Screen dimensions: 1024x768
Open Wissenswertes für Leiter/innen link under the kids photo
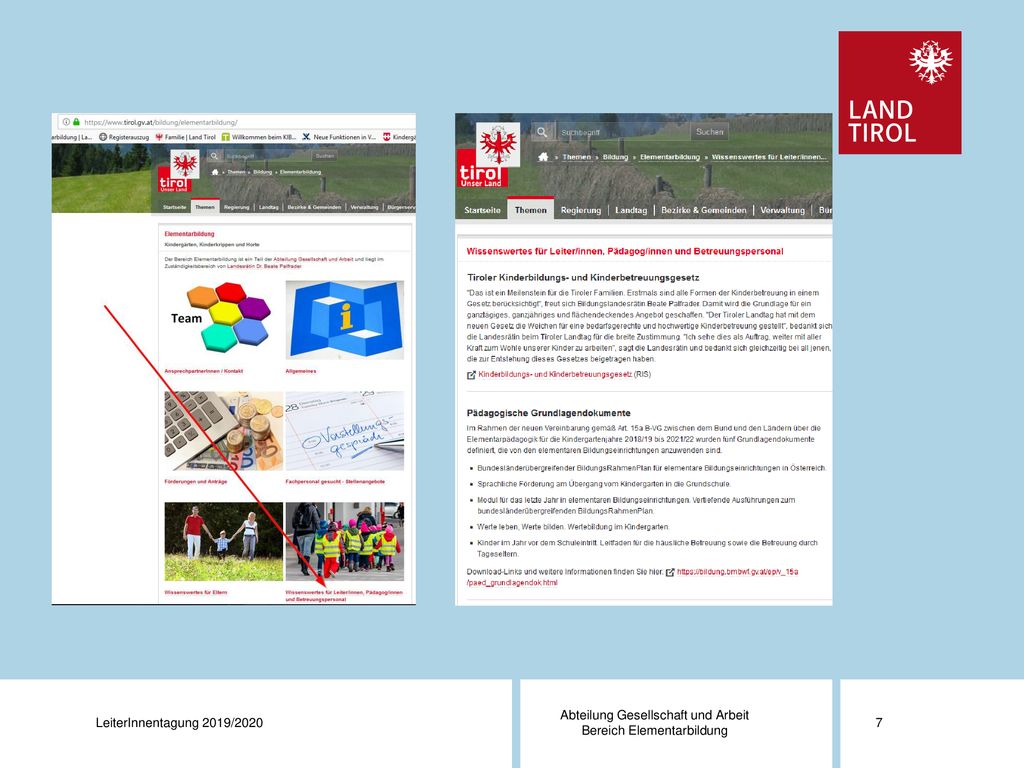pos(344,596)
